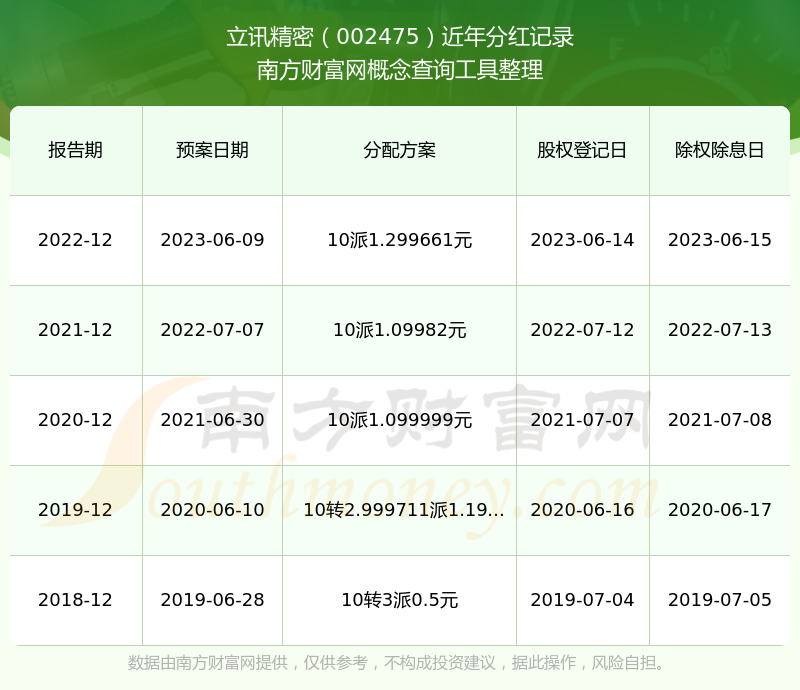
Task: Select plan 10派1.09982元
Action: click(399, 330)
